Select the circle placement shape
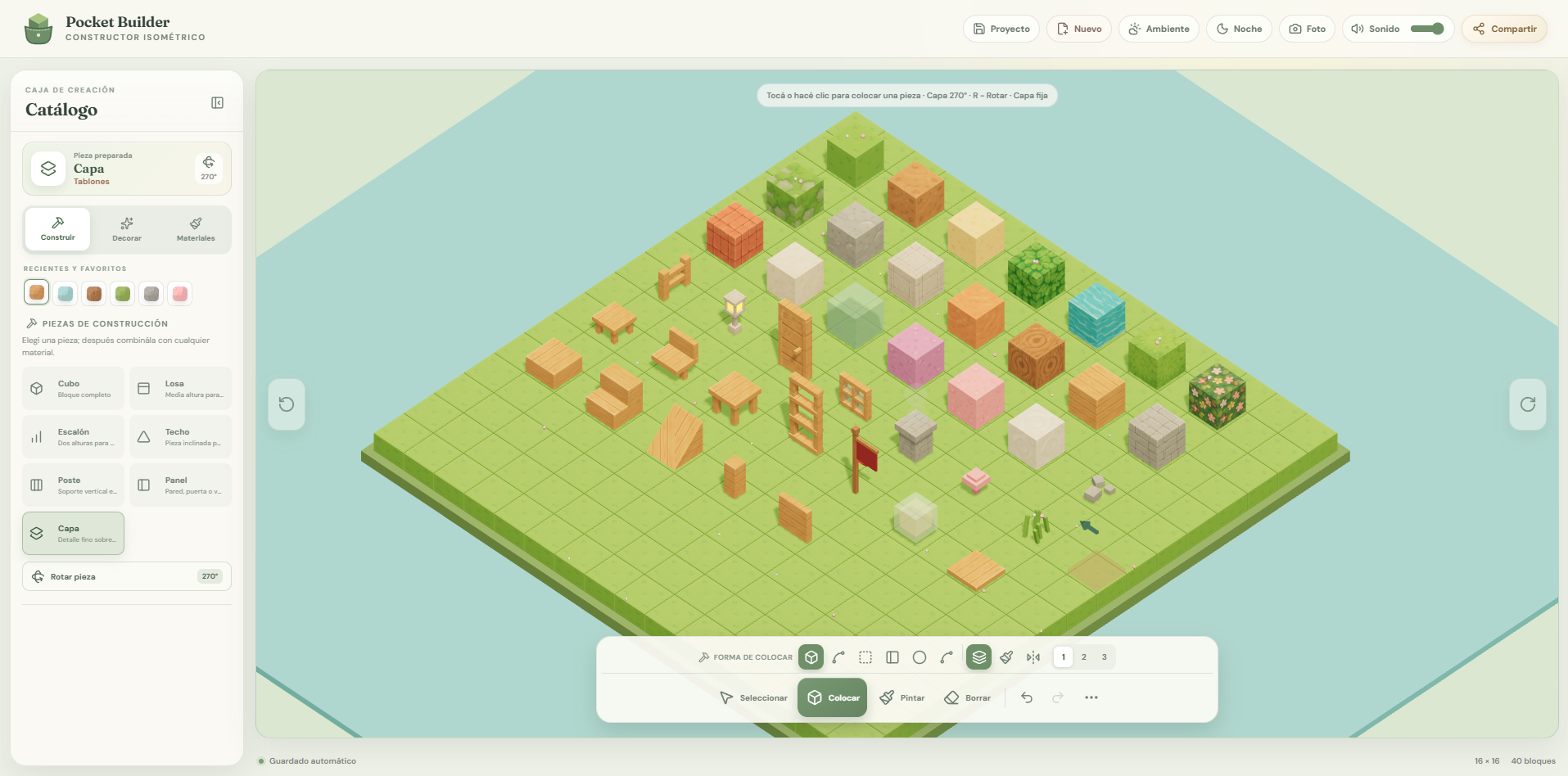 tap(920, 657)
